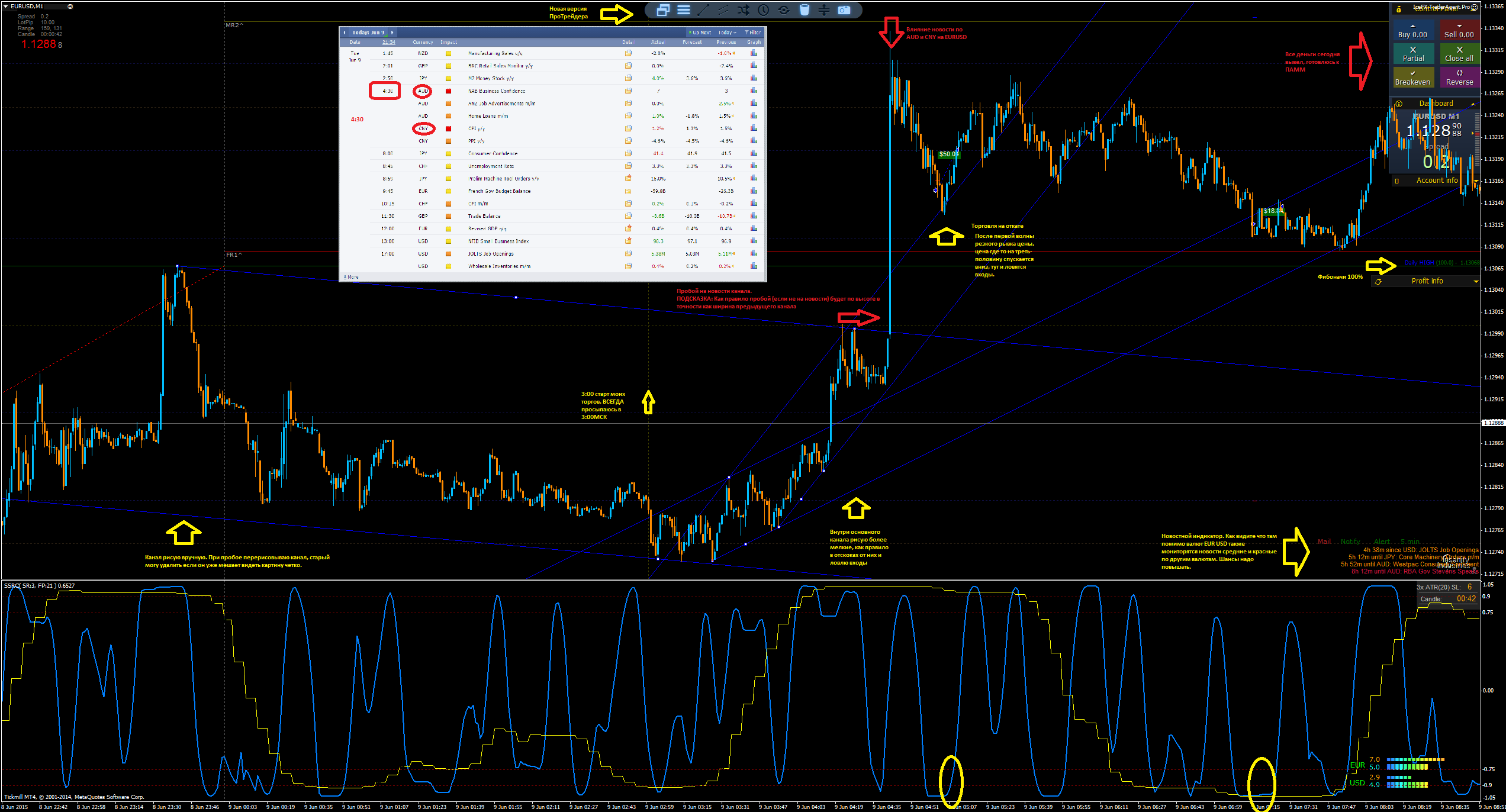The image size is (1506, 812).
Task: Click the current price marker 1.12888 on price axis
Action: tap(1493, 423)
